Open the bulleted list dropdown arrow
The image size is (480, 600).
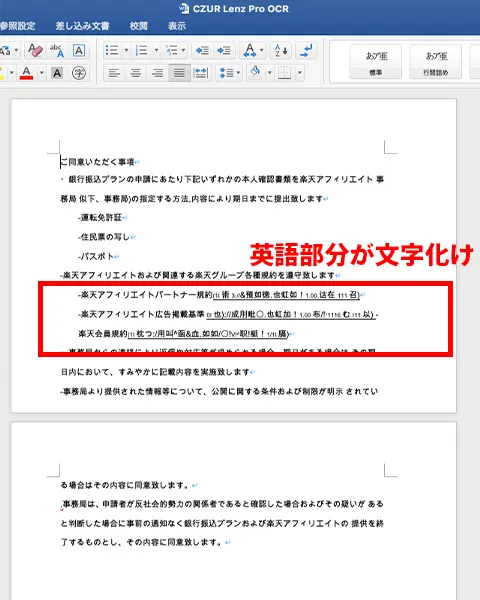click(x=126, y=50)
